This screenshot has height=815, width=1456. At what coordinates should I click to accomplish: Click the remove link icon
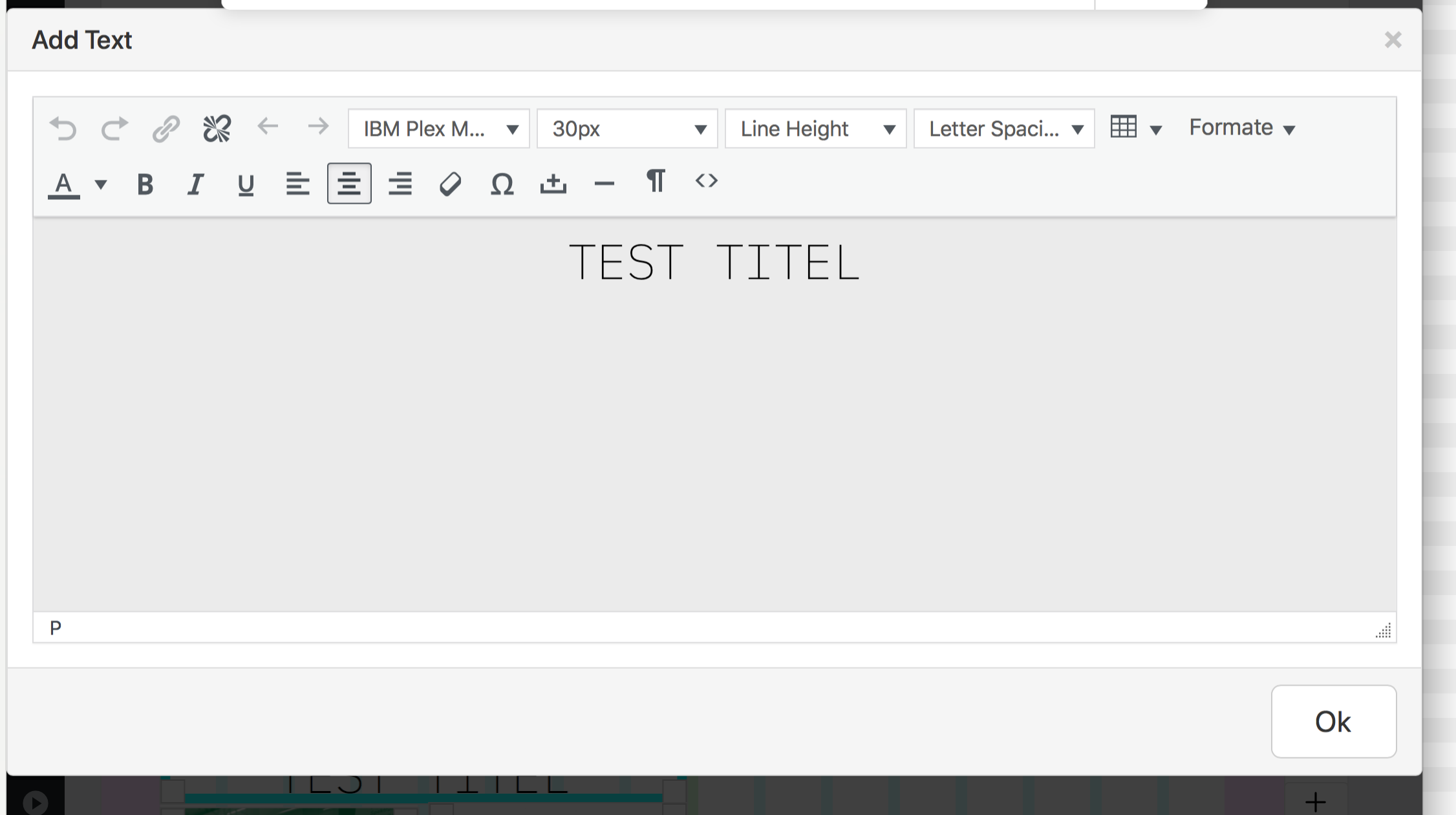coord(217,128)
